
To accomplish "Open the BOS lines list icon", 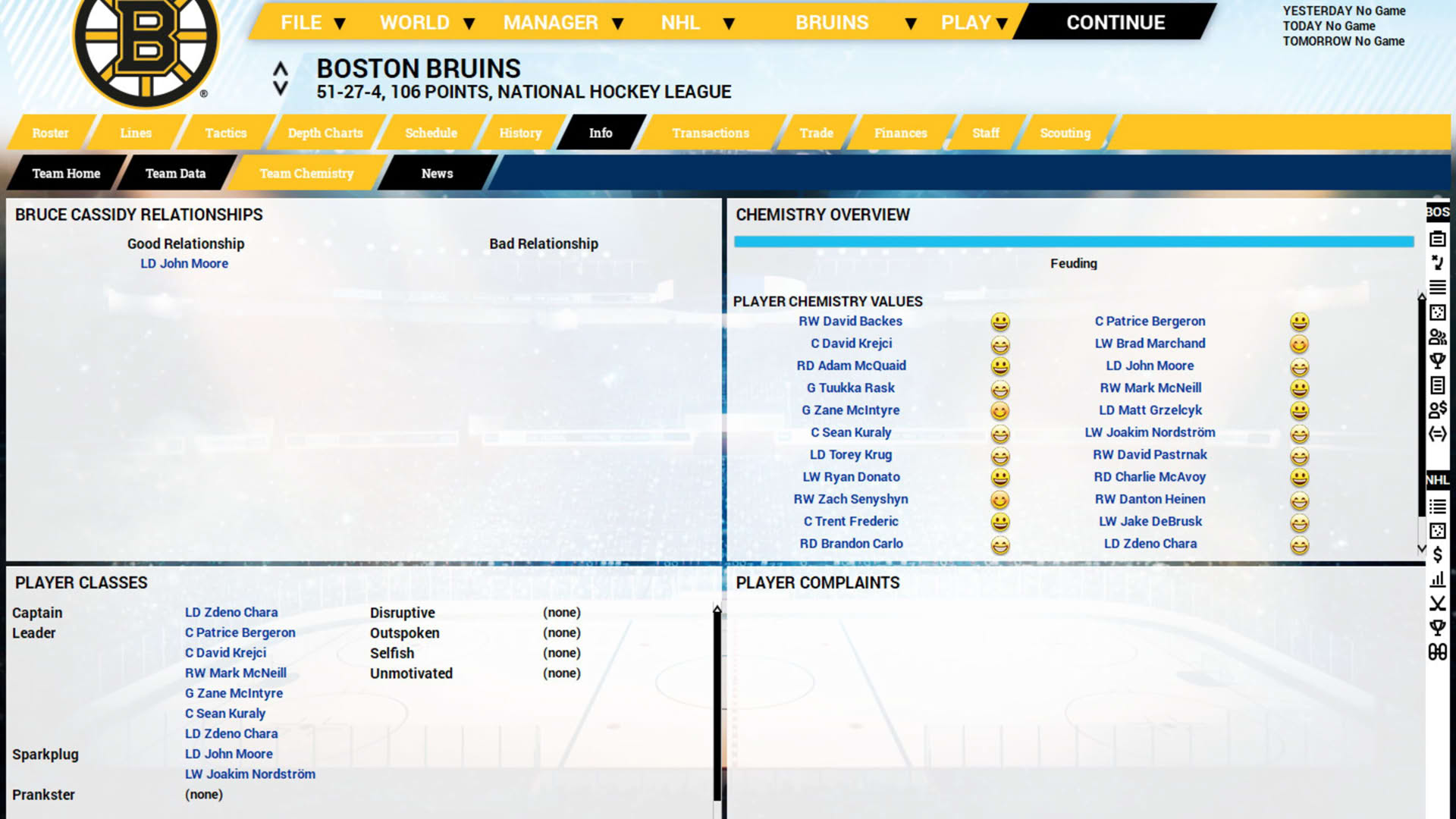I will (1437, 287).
